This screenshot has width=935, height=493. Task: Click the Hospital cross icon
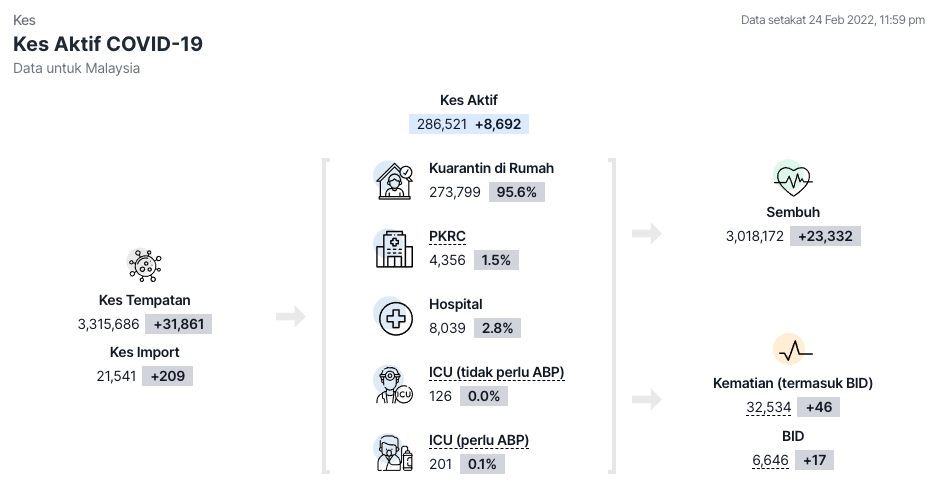pyautogui.click(x=394, y=316)
